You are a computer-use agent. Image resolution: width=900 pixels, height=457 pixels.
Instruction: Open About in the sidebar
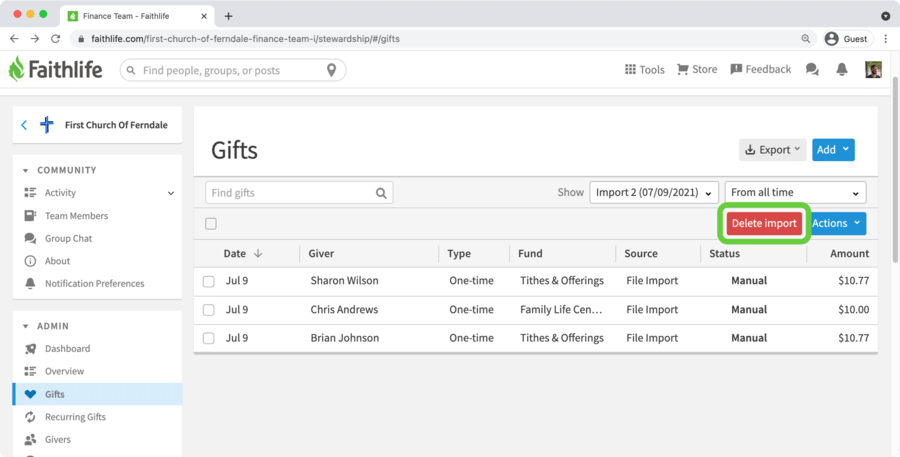[x=57, y=261]
